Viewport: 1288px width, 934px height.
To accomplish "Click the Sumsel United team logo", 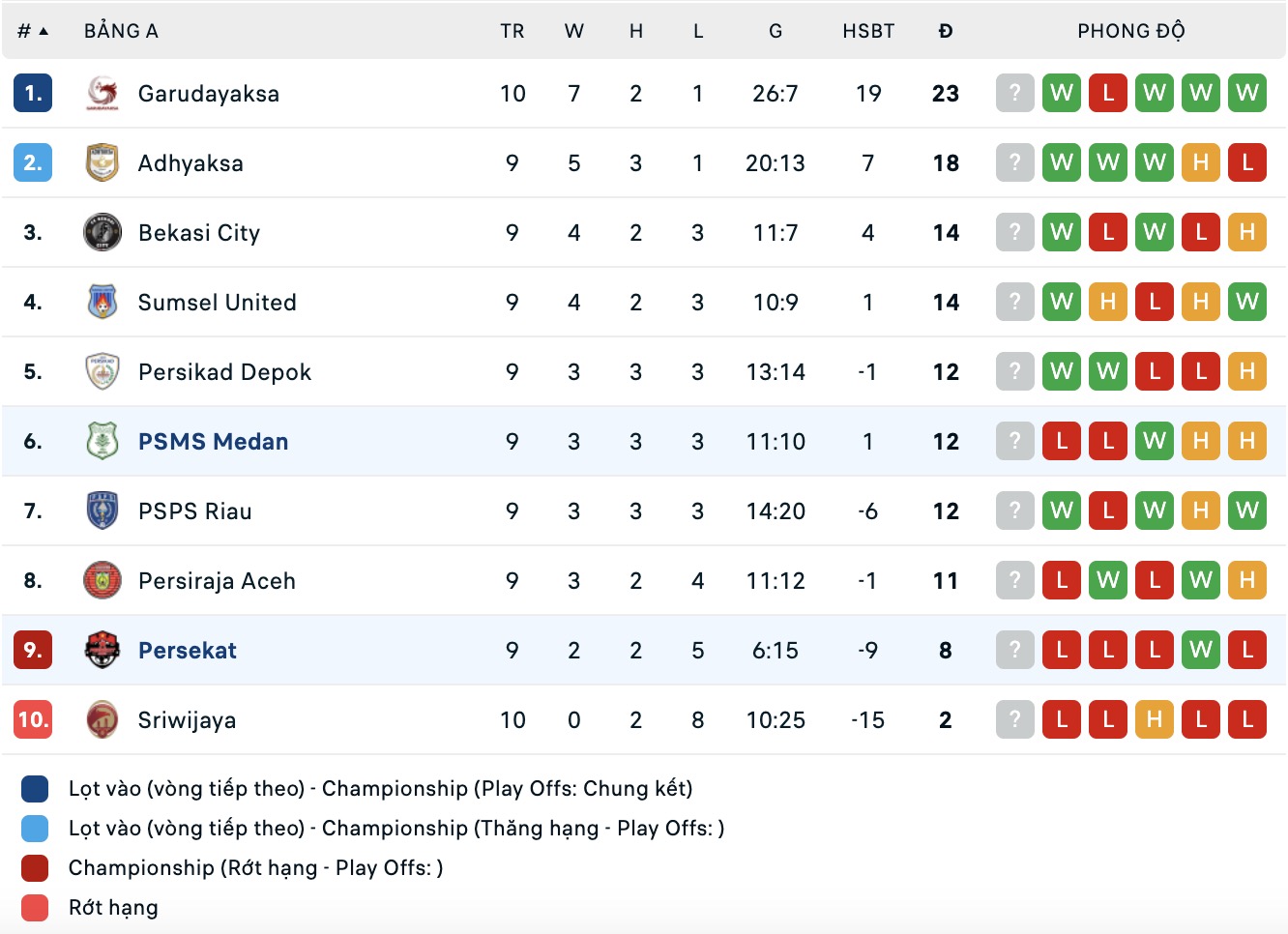I will pos(102,303).
